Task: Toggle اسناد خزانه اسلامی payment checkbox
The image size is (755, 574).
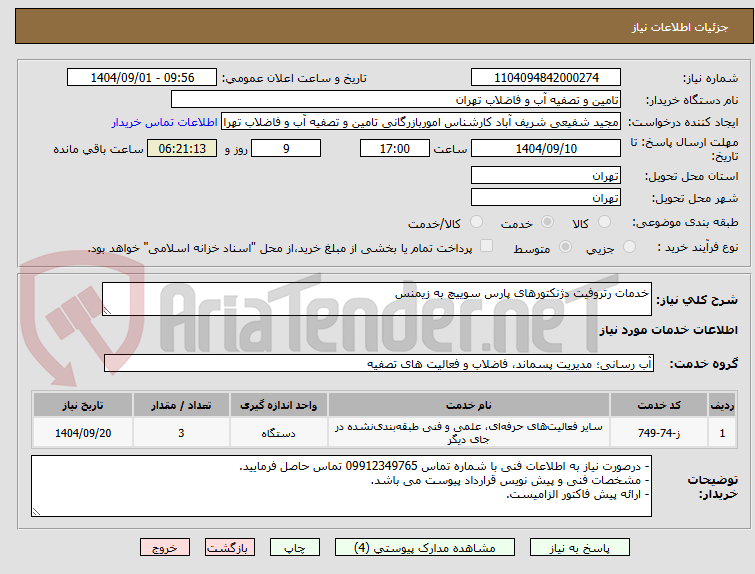Action: (487, 246)
